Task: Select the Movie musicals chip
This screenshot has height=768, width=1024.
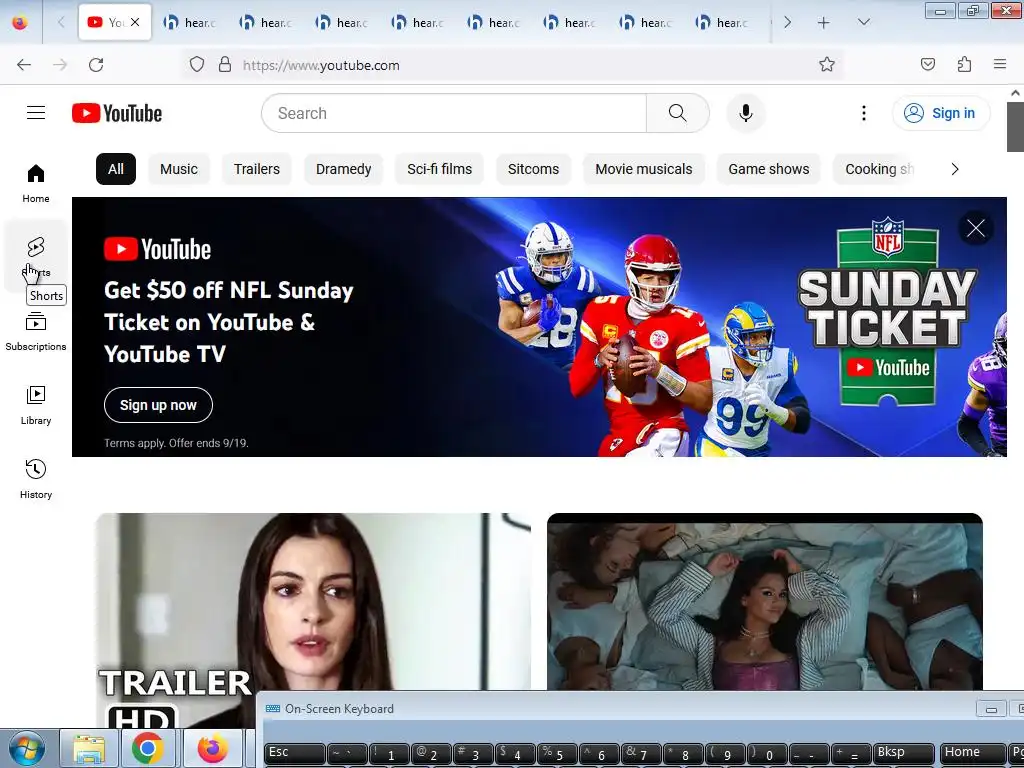Action: pyautogui.click(x=643, y=169)
